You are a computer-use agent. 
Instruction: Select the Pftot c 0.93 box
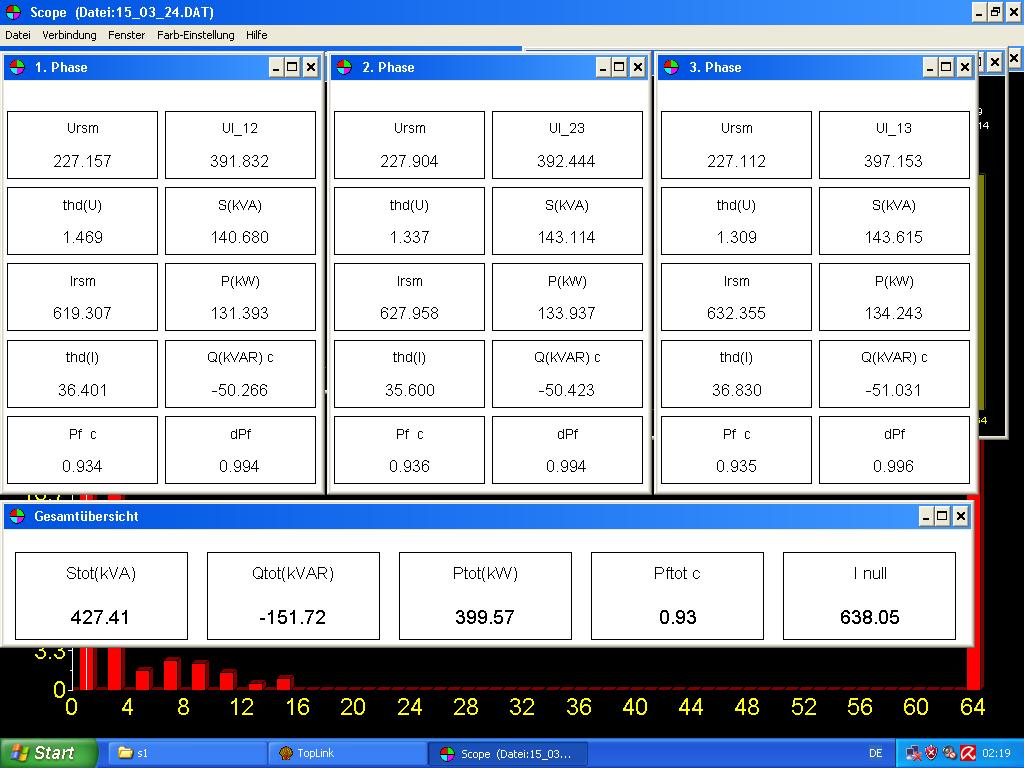tap(677, 596)
